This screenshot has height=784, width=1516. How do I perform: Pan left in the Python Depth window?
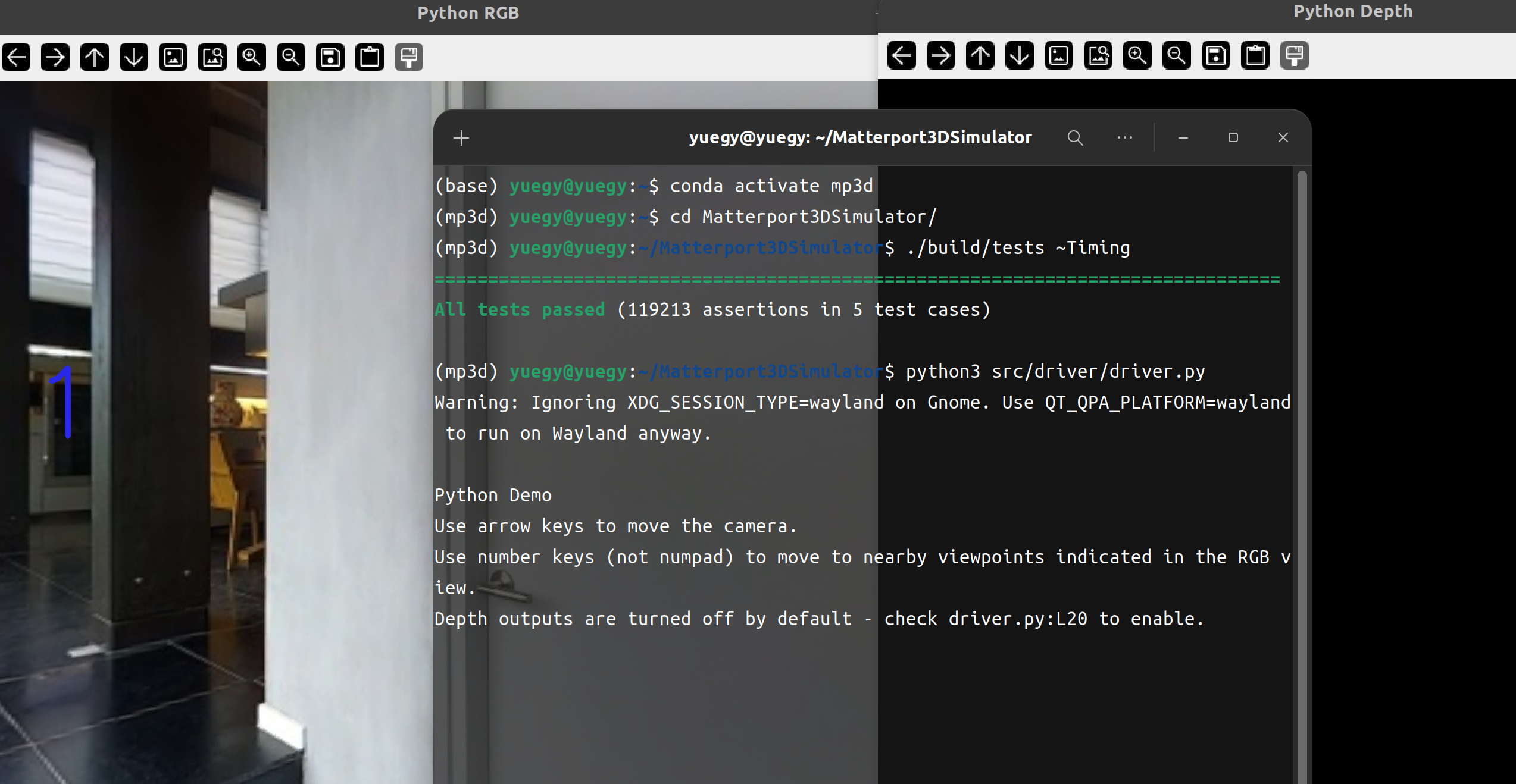(902, 56)
